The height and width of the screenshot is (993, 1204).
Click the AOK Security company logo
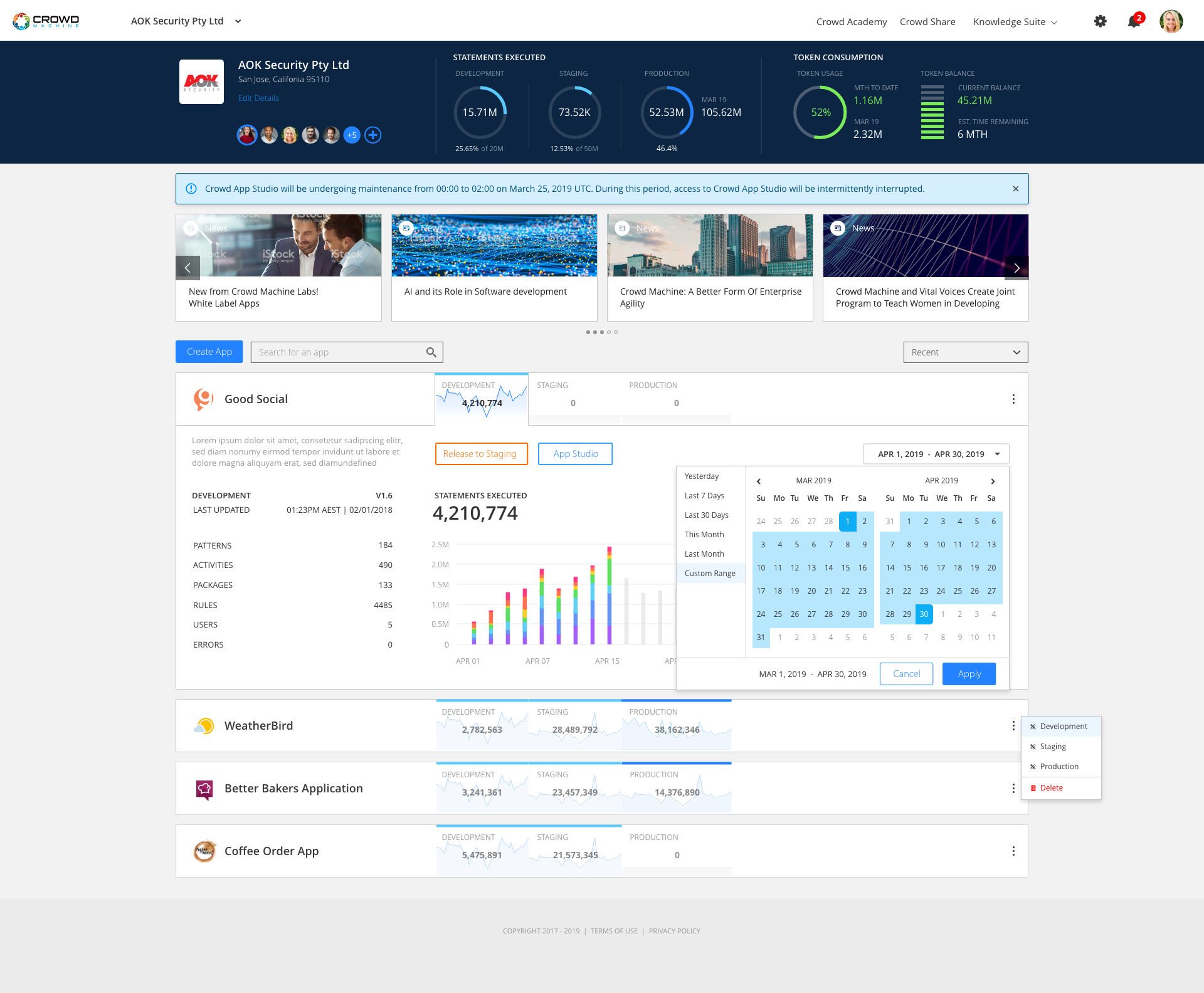click(x=201, y=81)
